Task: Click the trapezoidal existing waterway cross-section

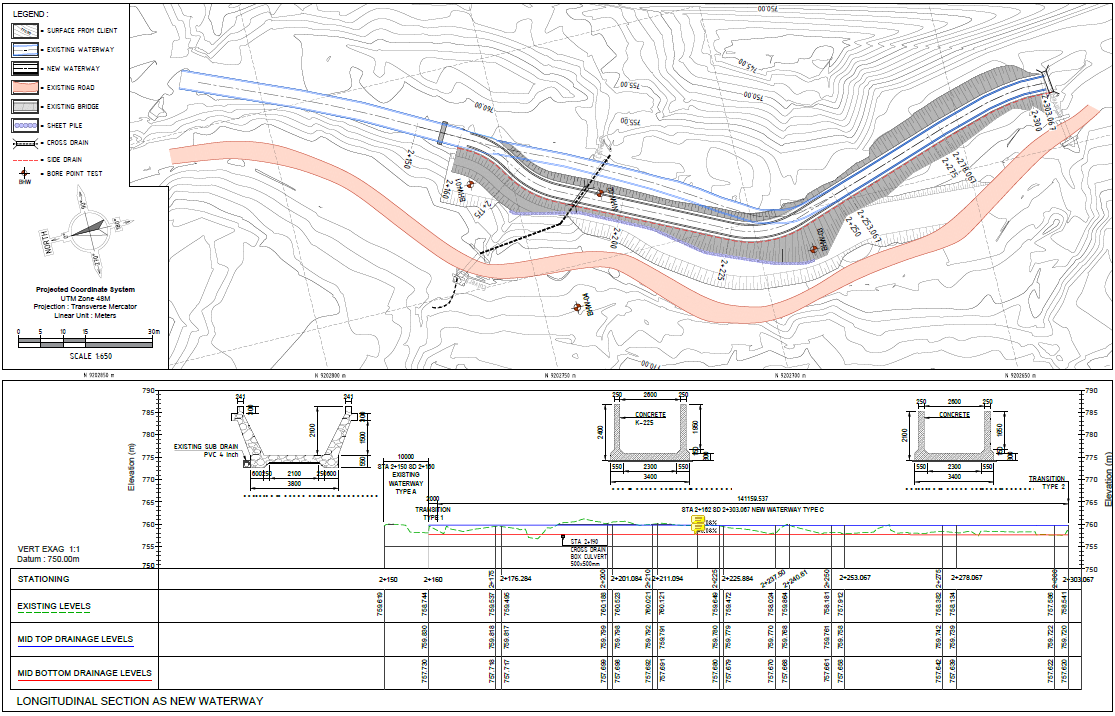Action: [294, 440]
